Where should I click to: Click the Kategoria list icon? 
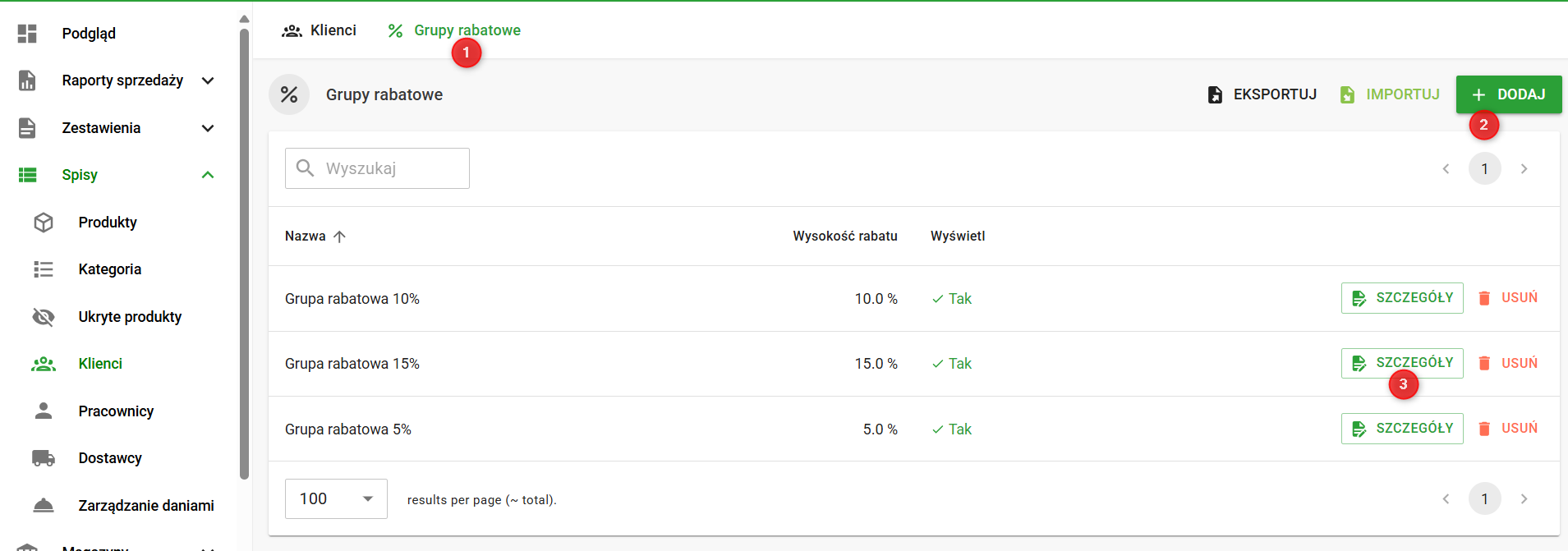44,269
